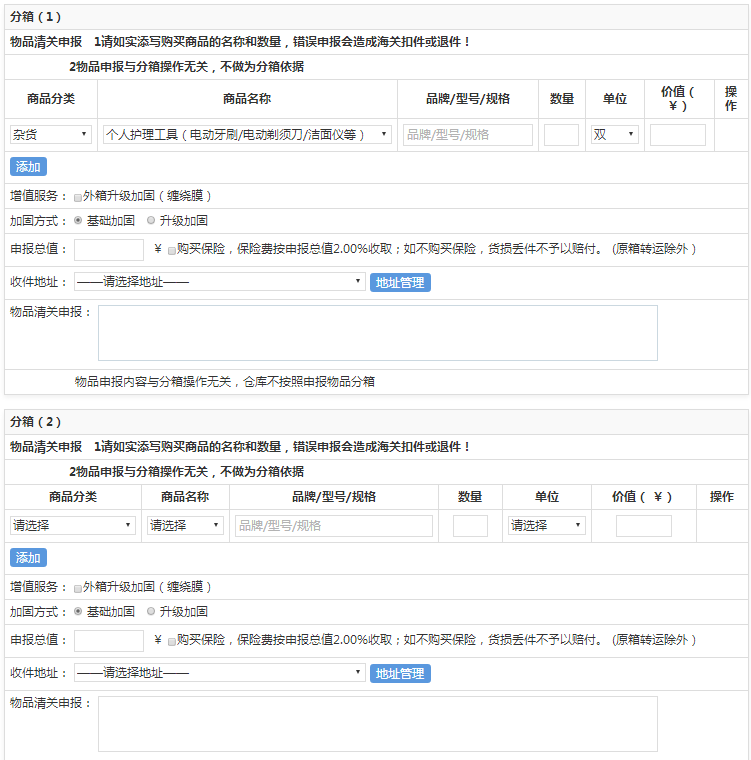Expand the 双 unit dropdown in 分箱(1)
The image size is (751, 760).
pyautogui.click(x=614, y=135)
